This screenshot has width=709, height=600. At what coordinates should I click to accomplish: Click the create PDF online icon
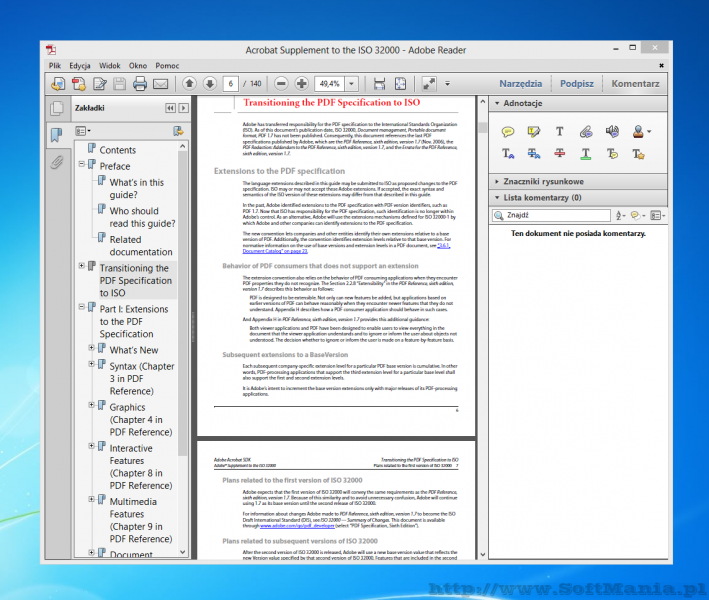(58, 84)
